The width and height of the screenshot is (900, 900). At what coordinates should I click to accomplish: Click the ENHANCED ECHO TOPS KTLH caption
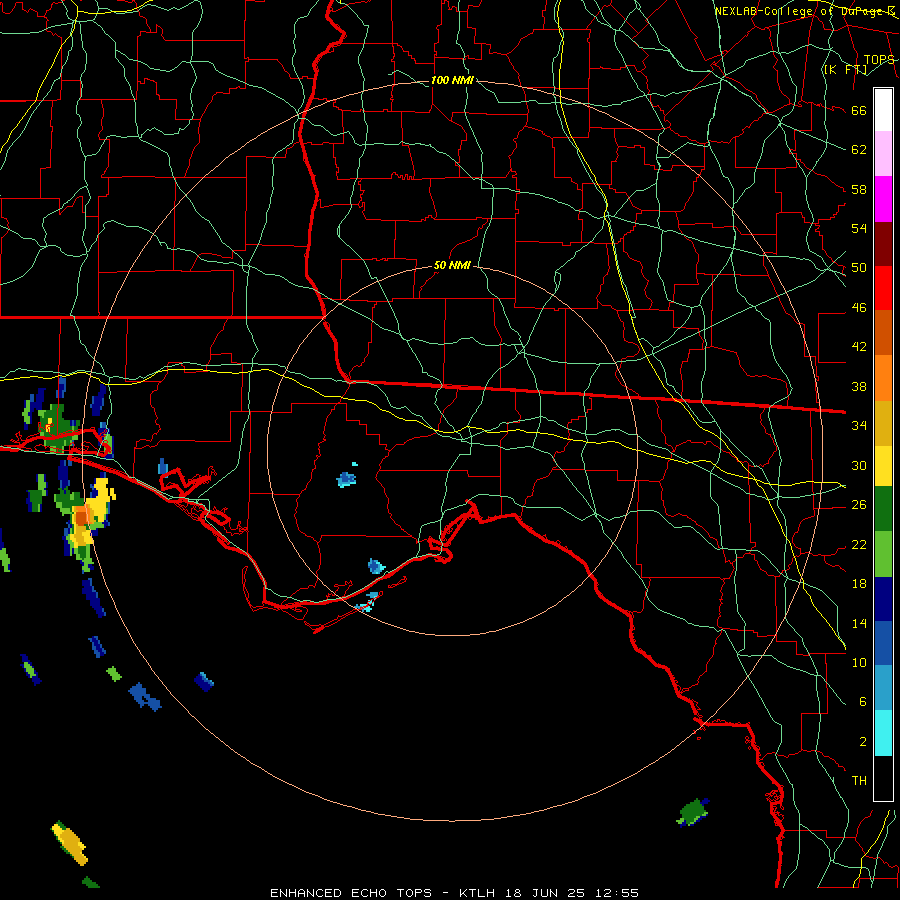(x=454, y=893)
